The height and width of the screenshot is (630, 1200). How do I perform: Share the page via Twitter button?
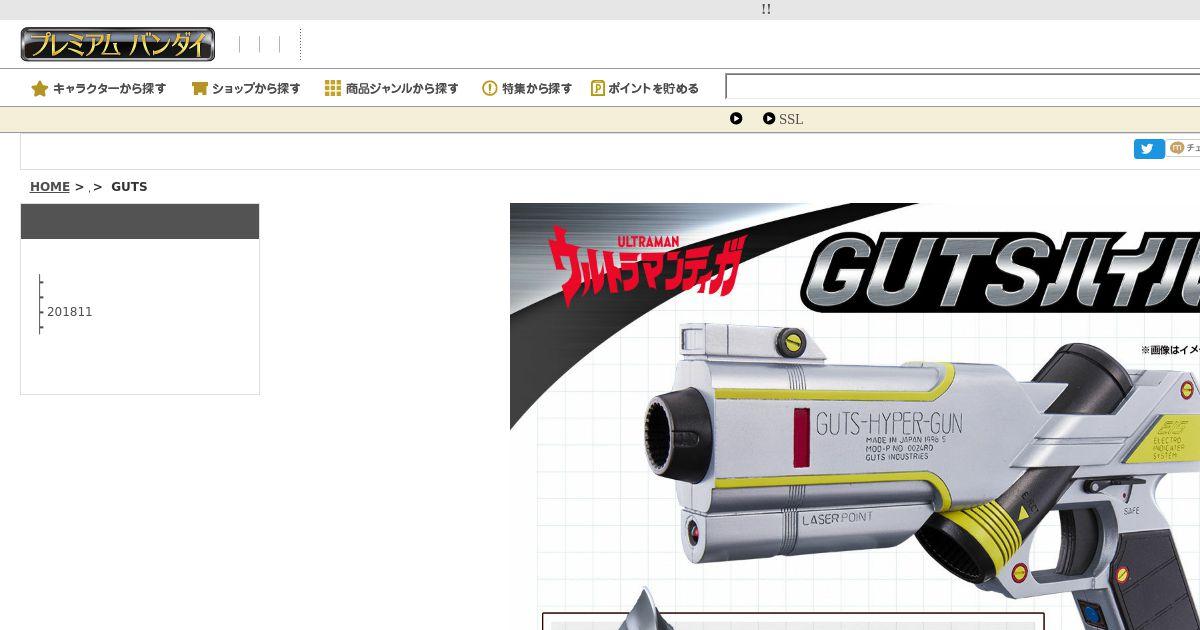click(1149, 149)
